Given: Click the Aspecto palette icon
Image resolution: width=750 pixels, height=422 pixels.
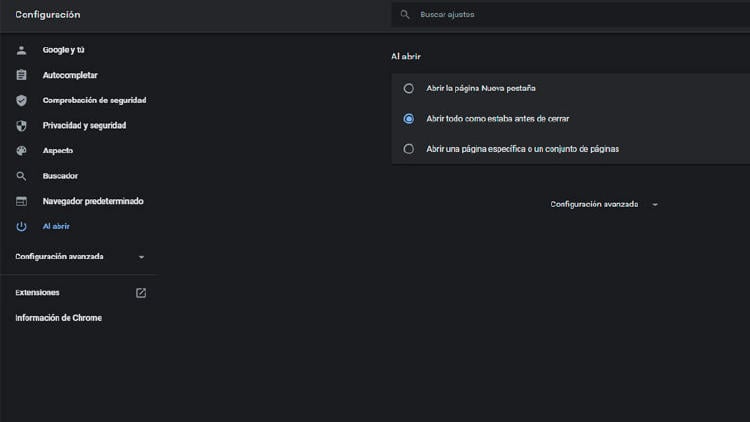Looking at the screenshot, I should pyautogui.click(x=21, y=151).
